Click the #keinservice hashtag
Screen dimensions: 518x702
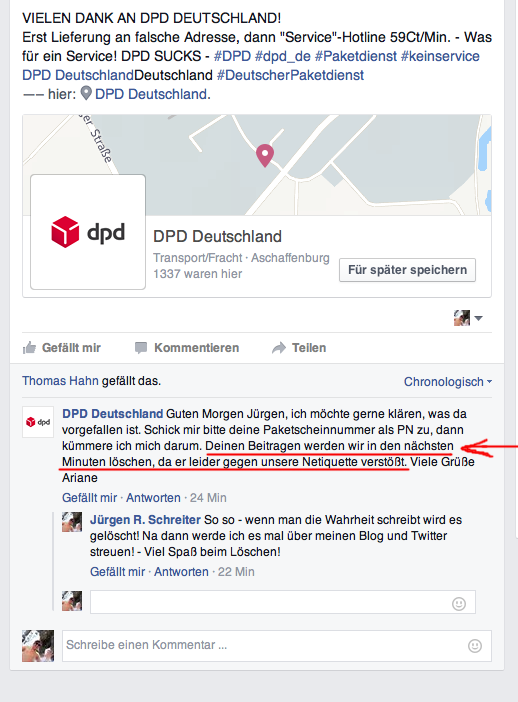coord(440,56)
